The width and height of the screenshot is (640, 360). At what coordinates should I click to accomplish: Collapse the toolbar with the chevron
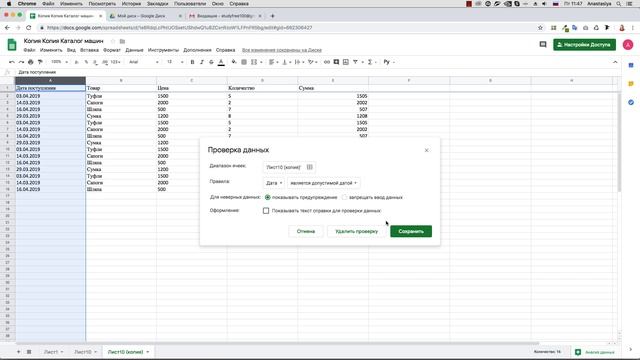point(615,62)
